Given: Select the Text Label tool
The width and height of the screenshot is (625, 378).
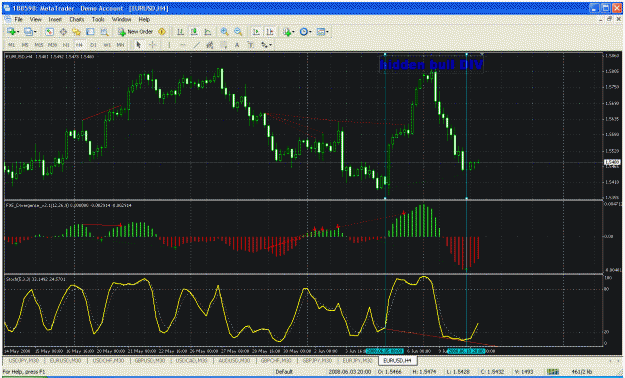Looking at the screenshot, I should click(x=251, y=45).
